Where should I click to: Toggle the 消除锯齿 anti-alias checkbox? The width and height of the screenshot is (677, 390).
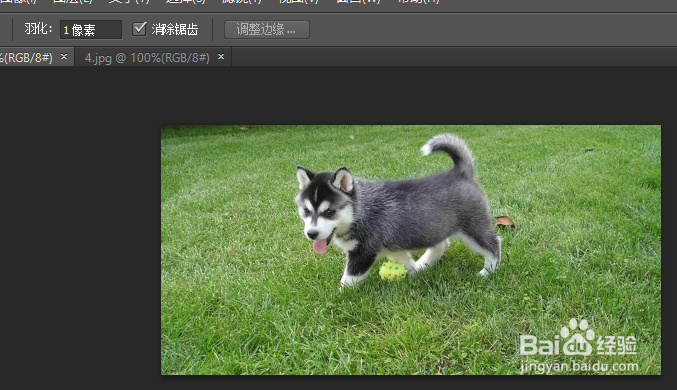coord(139,29)
